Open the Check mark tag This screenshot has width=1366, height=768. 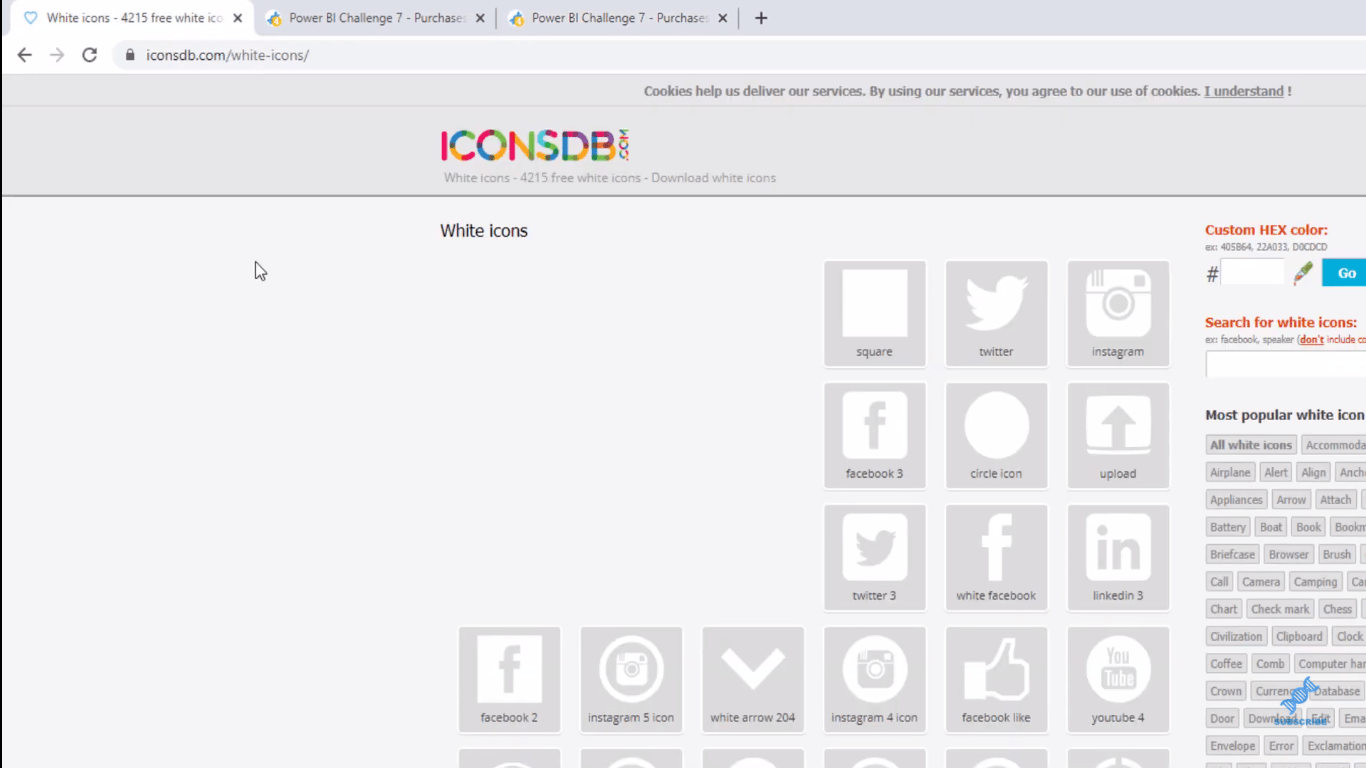(x=1280, y=609)
